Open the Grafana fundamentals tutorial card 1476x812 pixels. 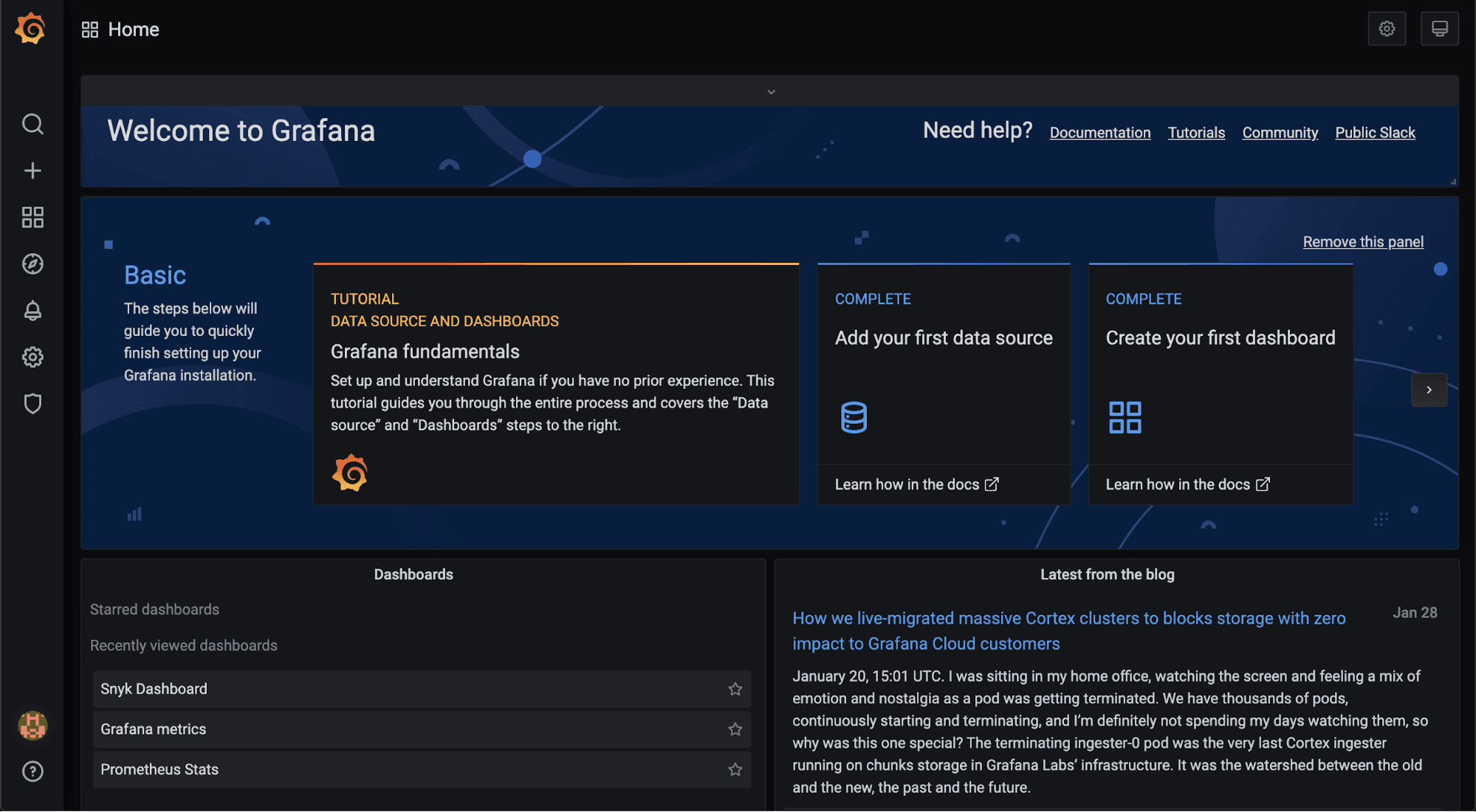556,384
